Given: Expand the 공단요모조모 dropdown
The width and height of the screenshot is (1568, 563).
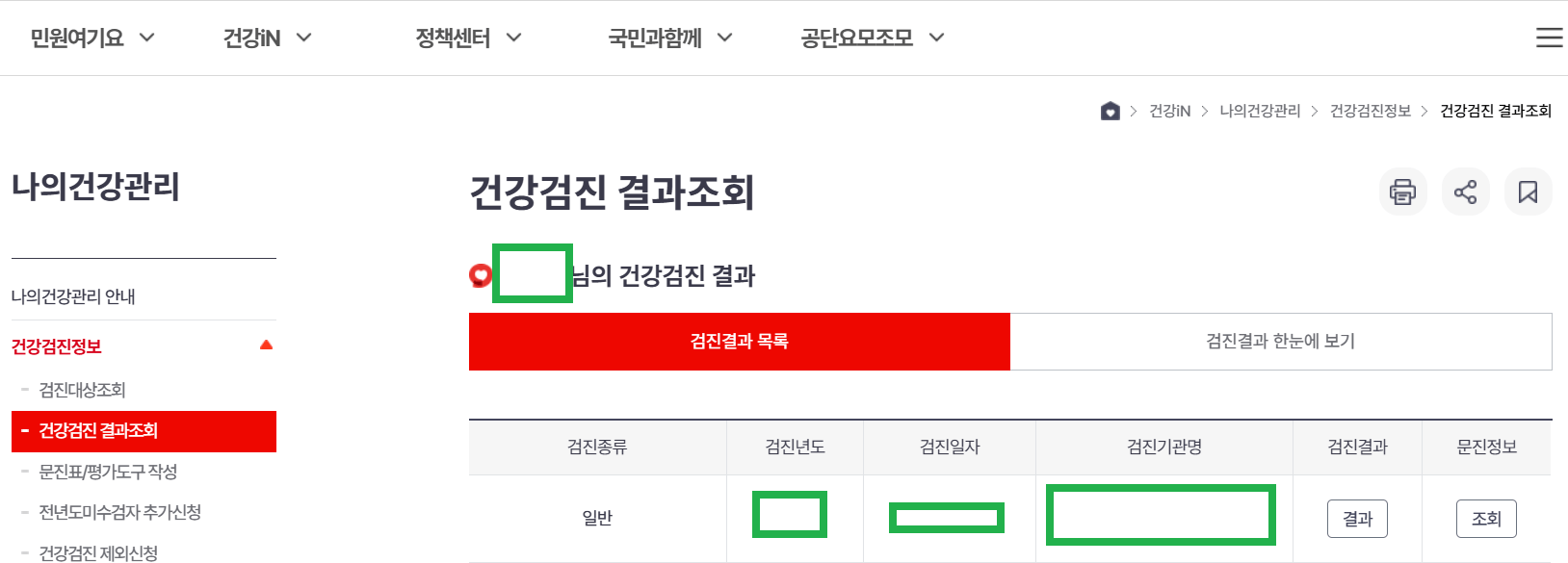Looking at the screenshot, I should [x=870, y=38].
